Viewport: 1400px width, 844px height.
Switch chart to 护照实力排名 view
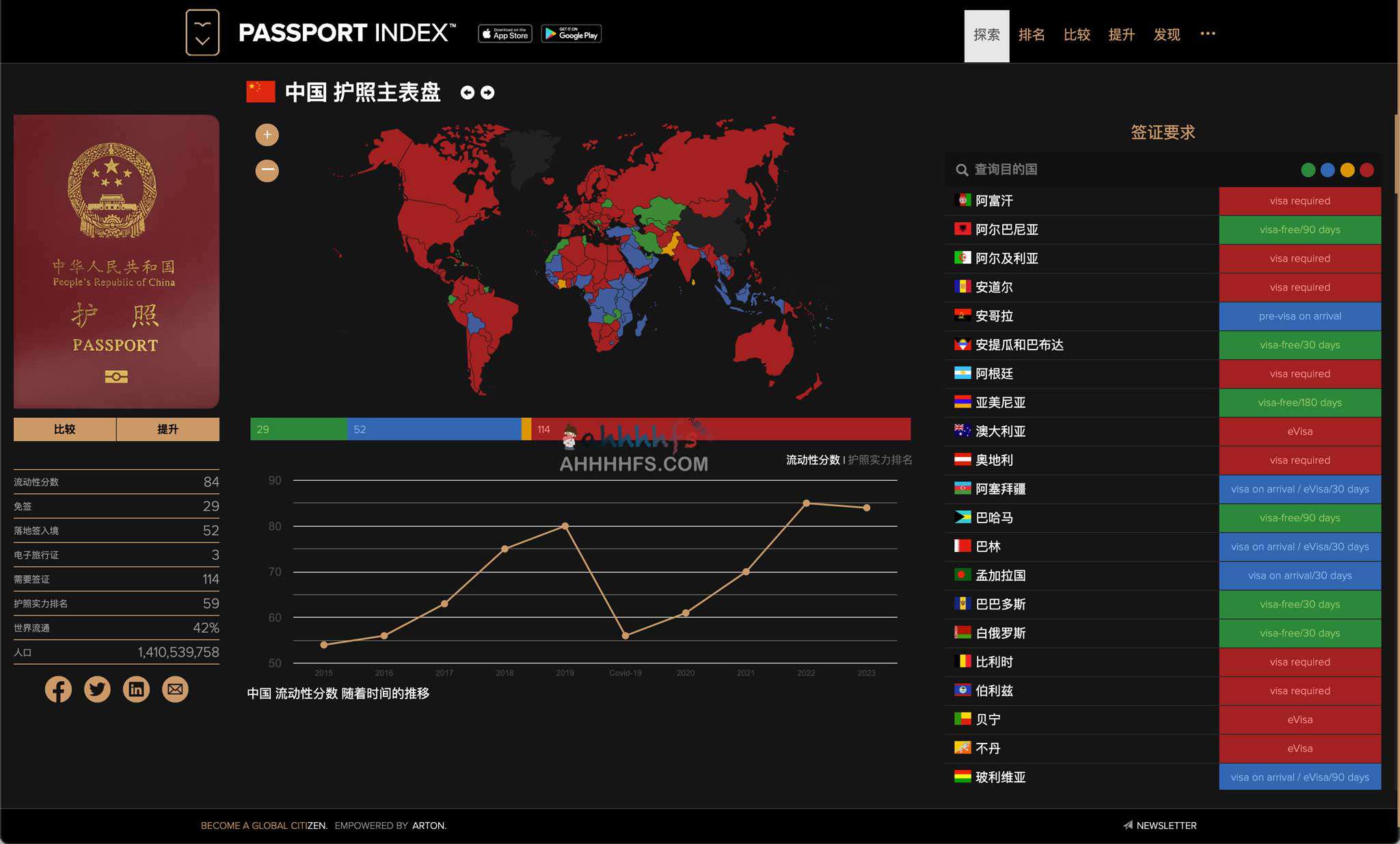point(880,460)
